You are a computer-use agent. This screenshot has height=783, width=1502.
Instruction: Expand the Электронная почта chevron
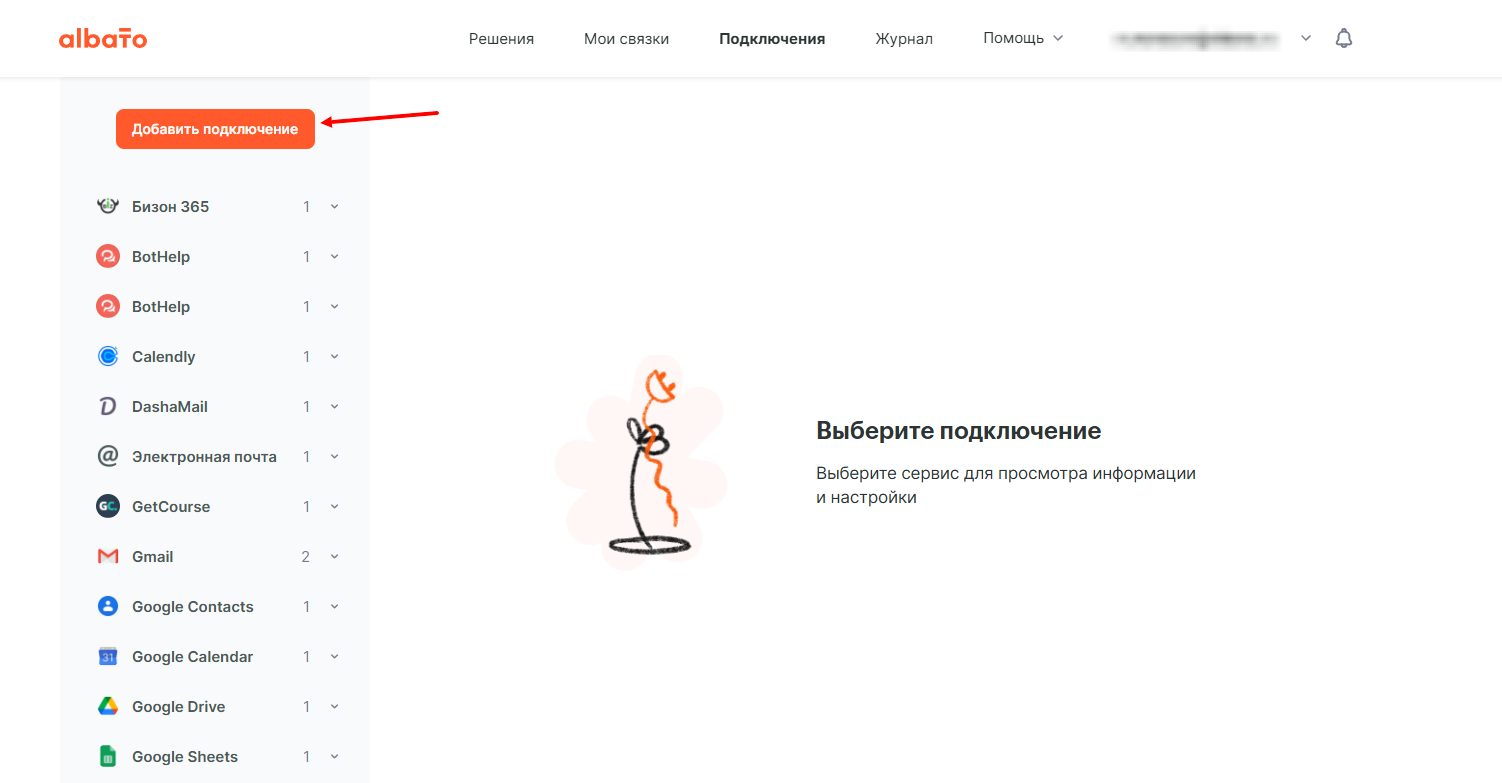335,456
